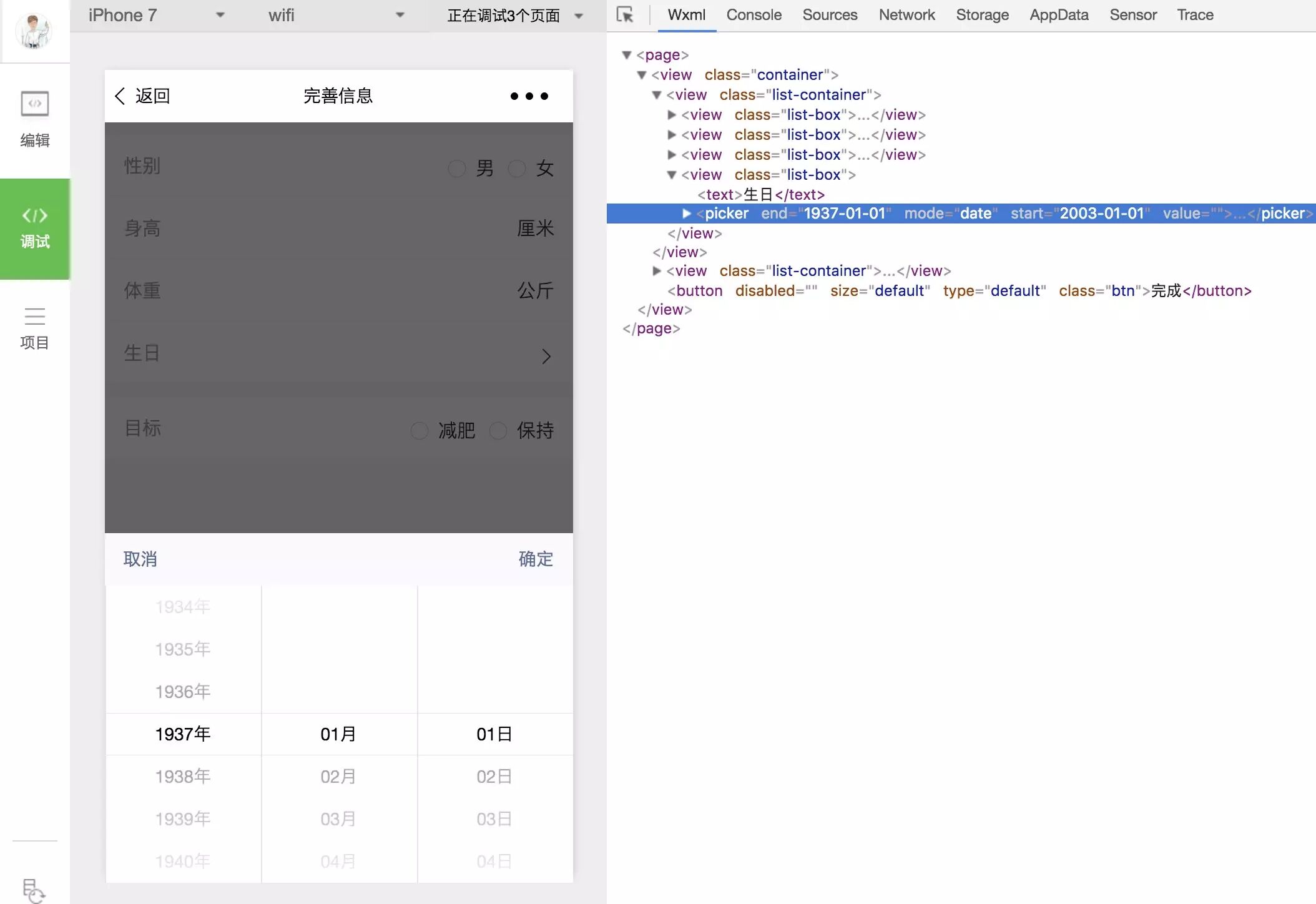Switch to the AppData tab
The width and height of the screenshot is (1316, 904).
click(x=1059, y=15)
